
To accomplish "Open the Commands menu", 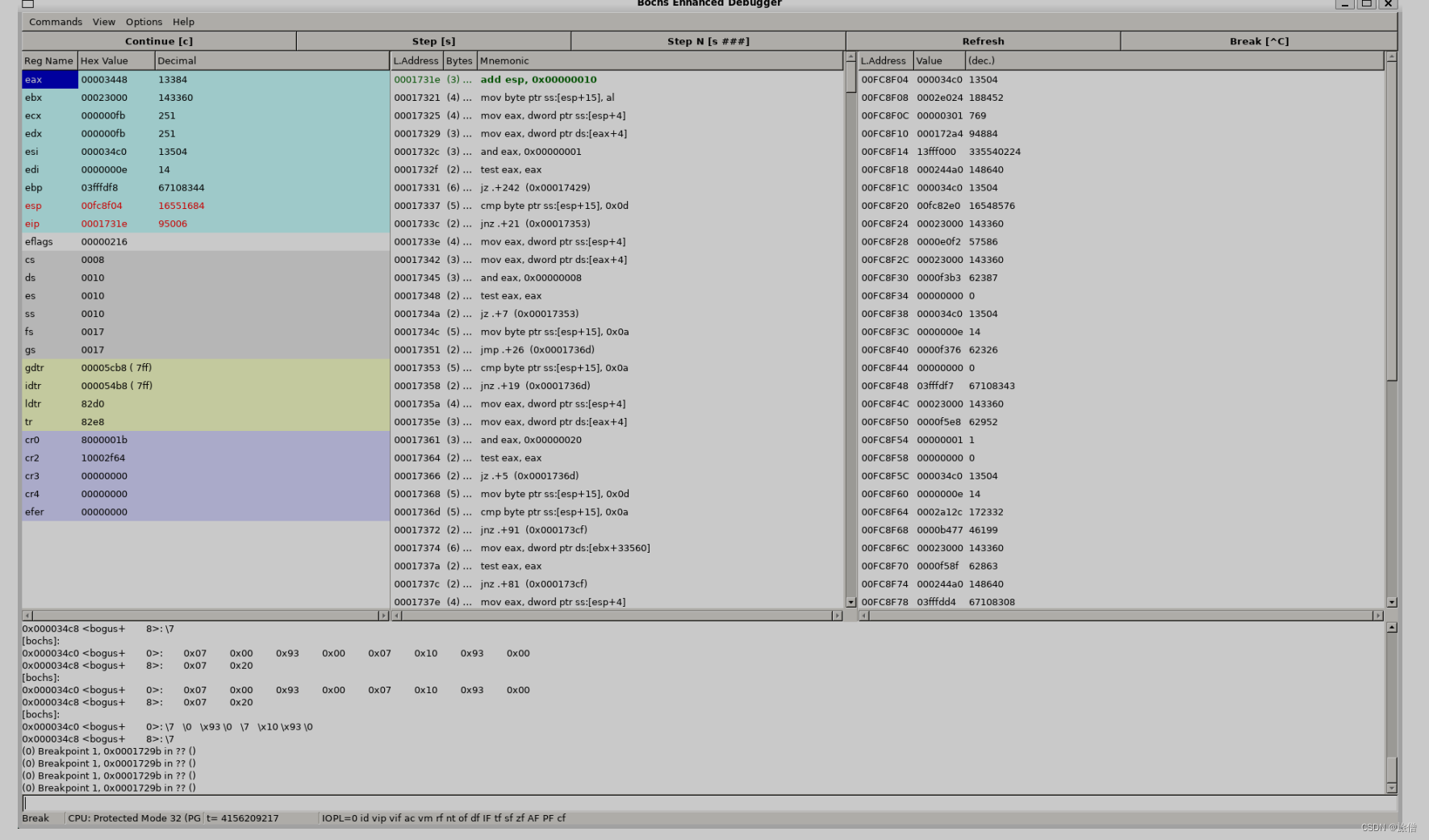I will pyautogui.click(x=56, y=22).
